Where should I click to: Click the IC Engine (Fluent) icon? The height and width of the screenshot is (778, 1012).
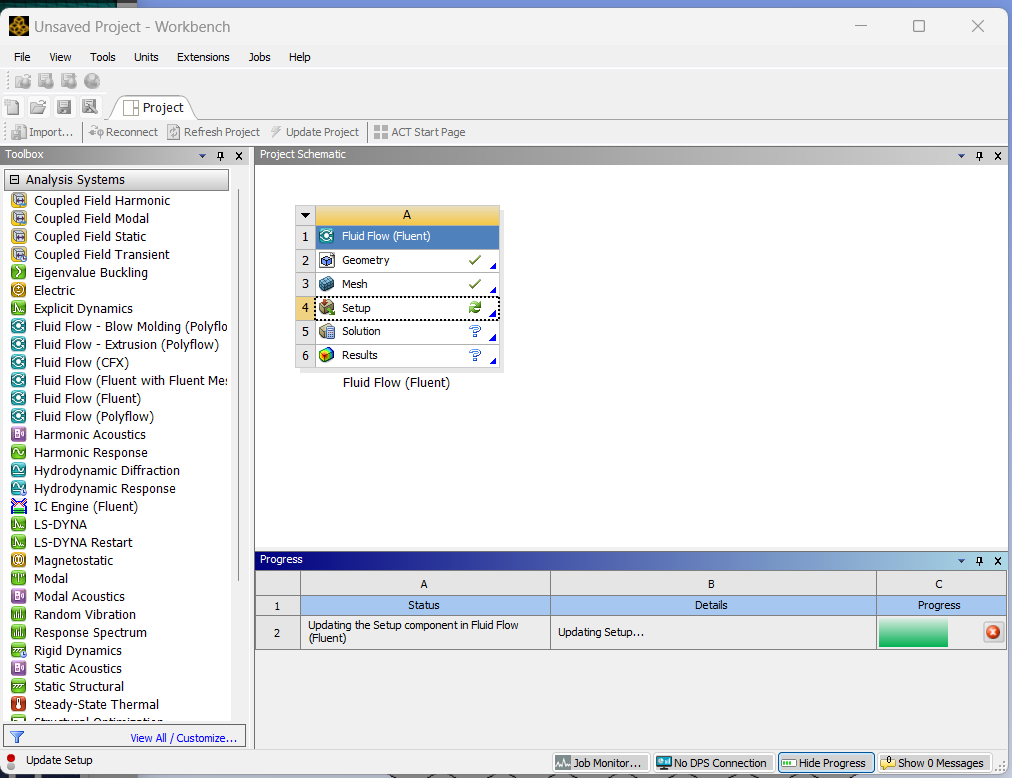[19, 506]
